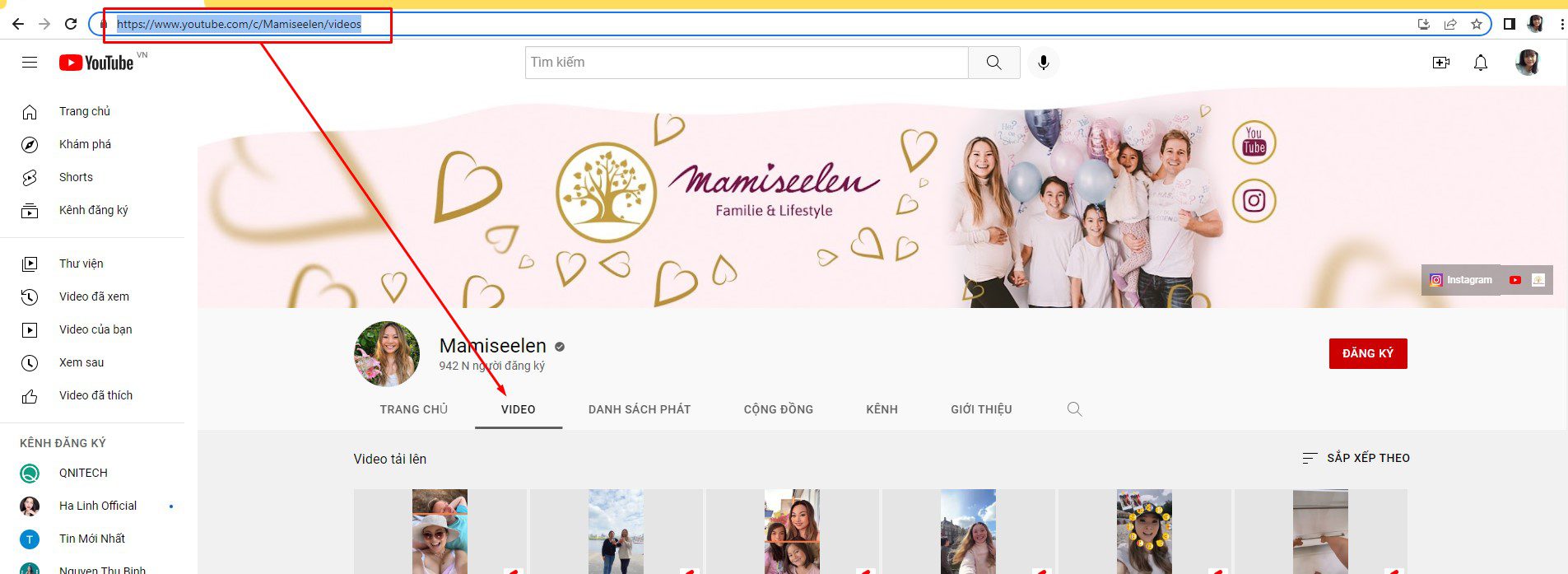Image resolution: width=1568 pixels, height=574 pixels.
Task: Click the browser forward arrow
Action: click(44, 24)
